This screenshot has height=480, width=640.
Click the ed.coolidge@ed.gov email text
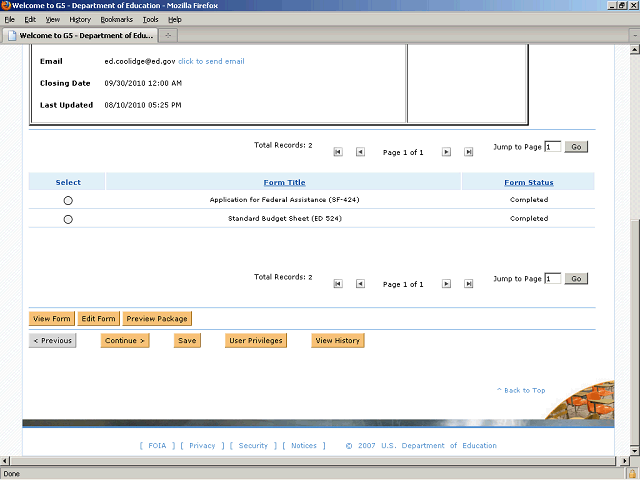coord(140,61)
